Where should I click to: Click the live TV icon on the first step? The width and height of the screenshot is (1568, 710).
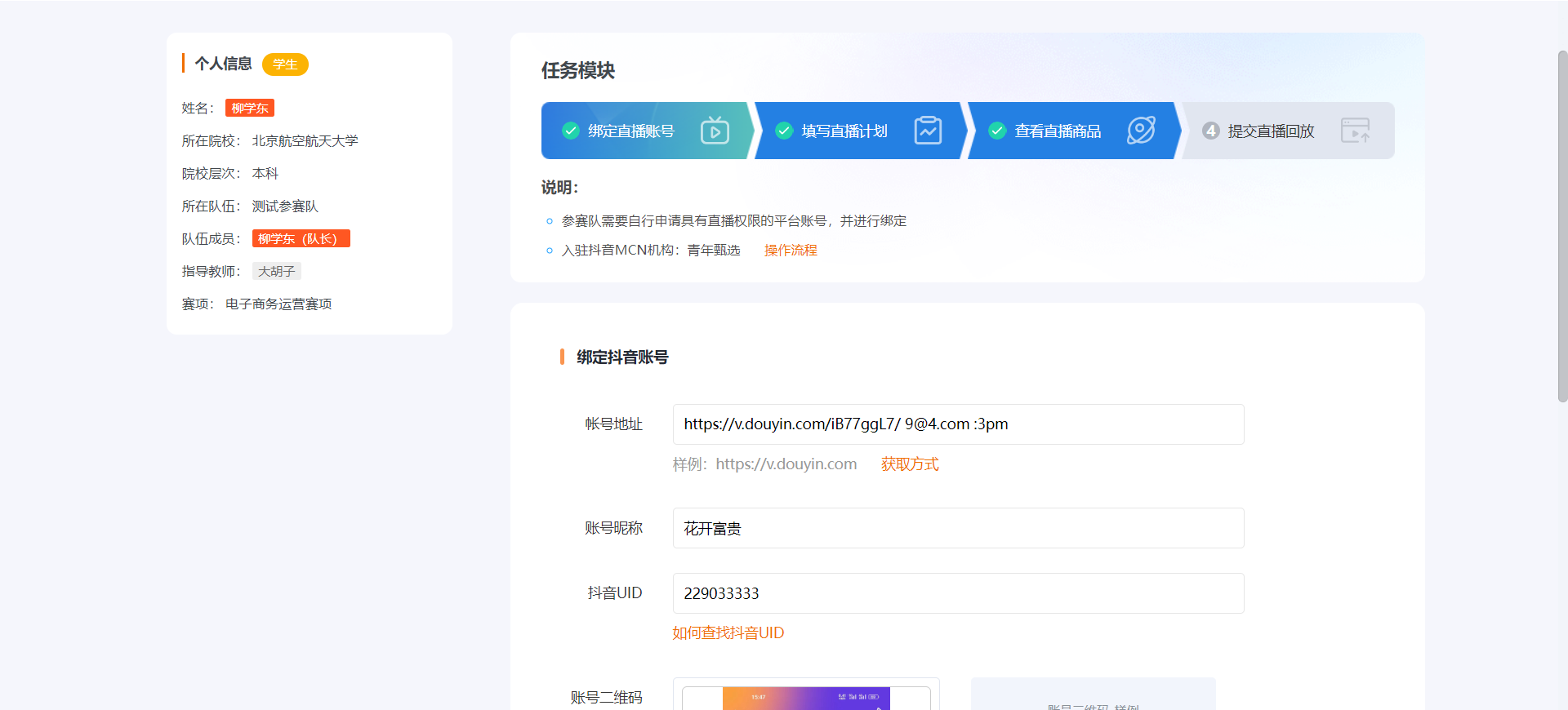coord(715,131)
